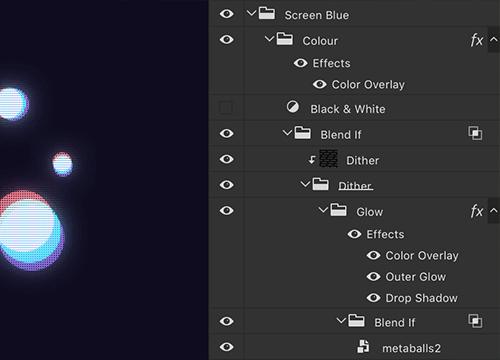Hide the clipped Dither pattern layer
The image size is (500, 360).
227,159
